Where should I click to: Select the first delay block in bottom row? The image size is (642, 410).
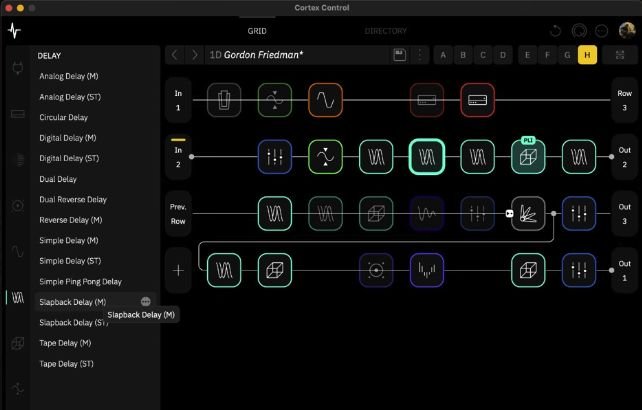point(224,270)
